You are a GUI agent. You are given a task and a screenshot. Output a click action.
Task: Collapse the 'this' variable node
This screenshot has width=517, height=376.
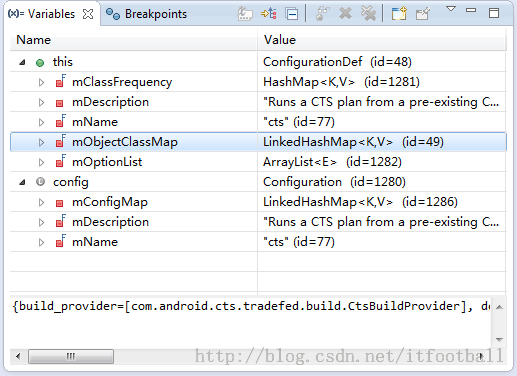22,62
